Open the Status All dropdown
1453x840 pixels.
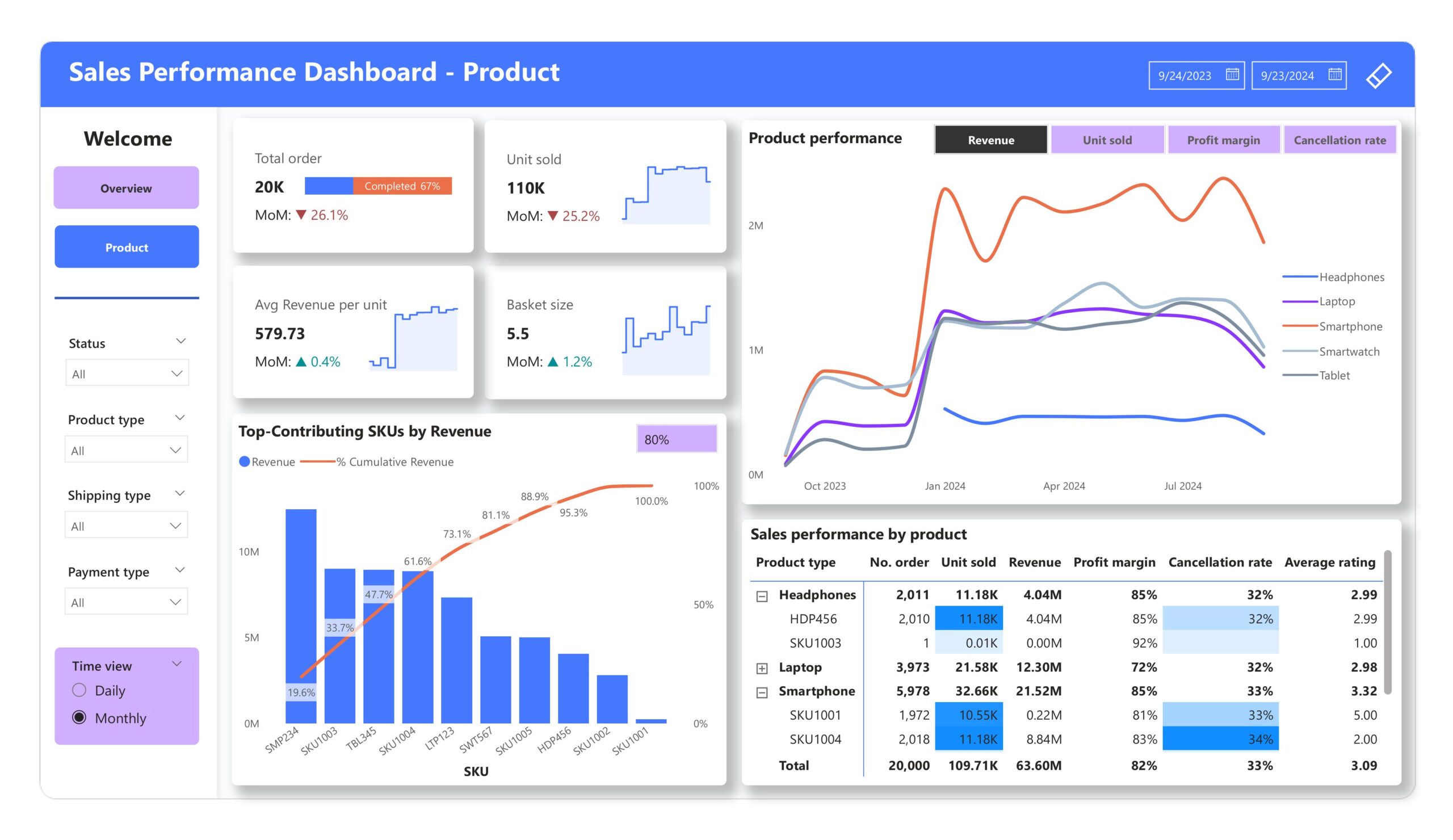(127, 373)
